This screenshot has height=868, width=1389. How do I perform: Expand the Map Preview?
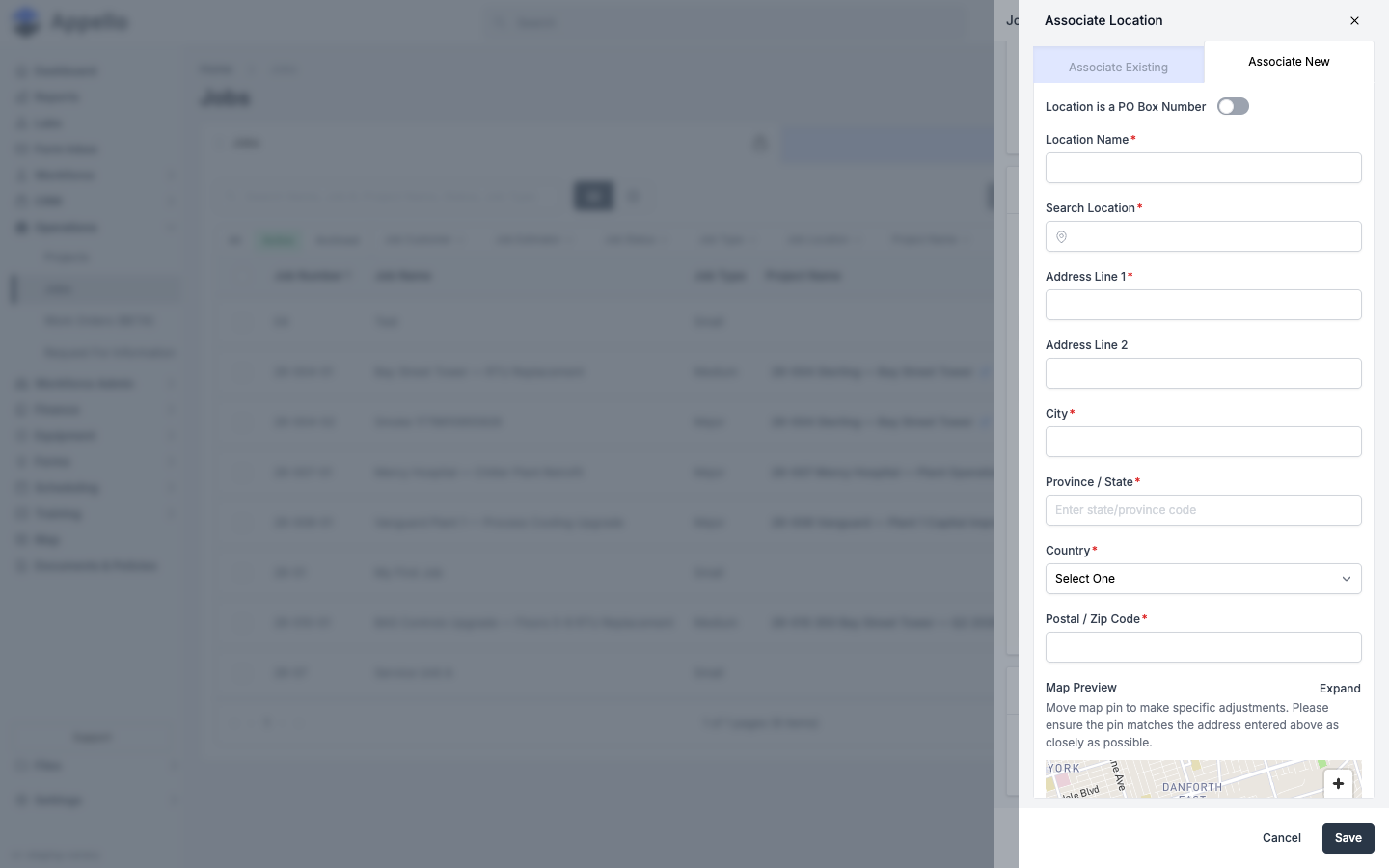(x=1340, y=689)
